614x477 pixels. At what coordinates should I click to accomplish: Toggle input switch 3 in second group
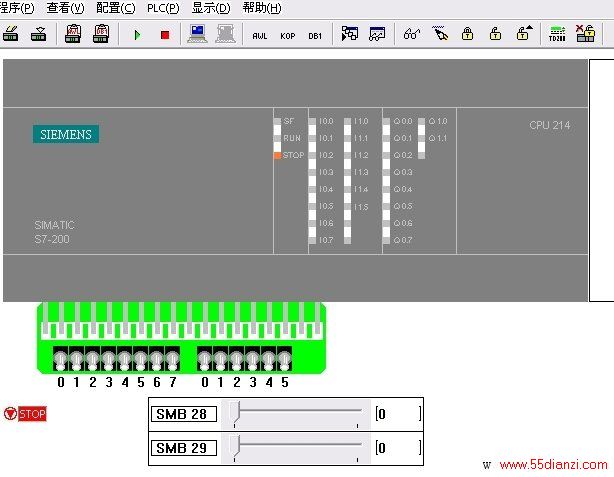pos(253,359)
